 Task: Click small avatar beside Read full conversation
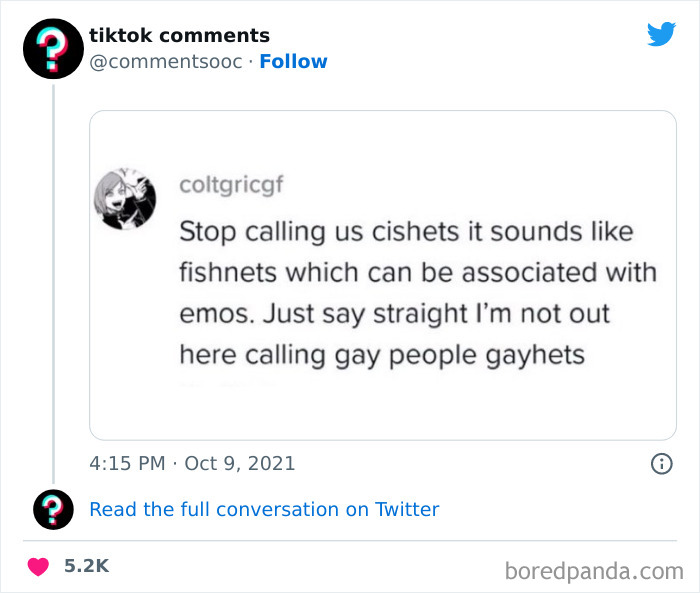52,509
